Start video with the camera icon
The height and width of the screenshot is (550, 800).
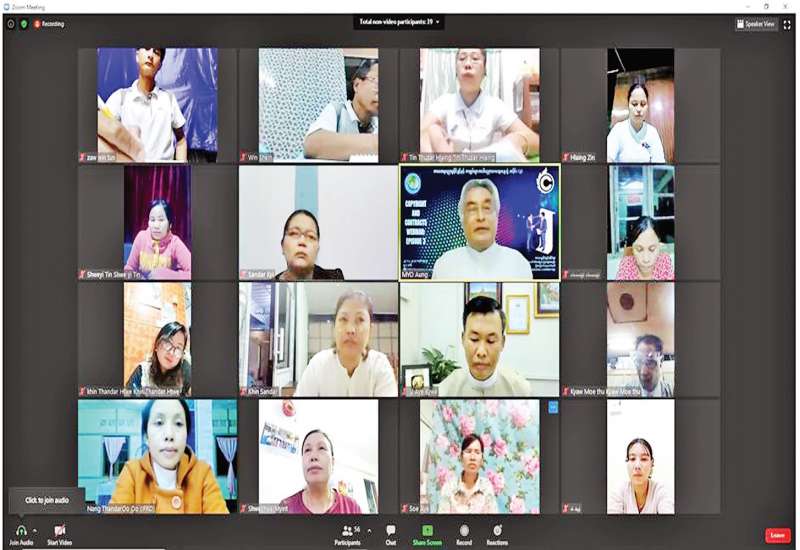tap(59, 529)
